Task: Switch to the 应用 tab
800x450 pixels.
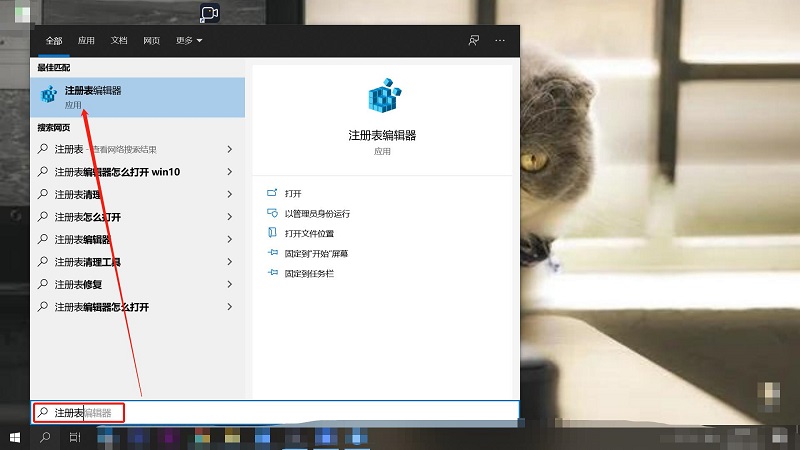Action: click(x=87, y=40)
